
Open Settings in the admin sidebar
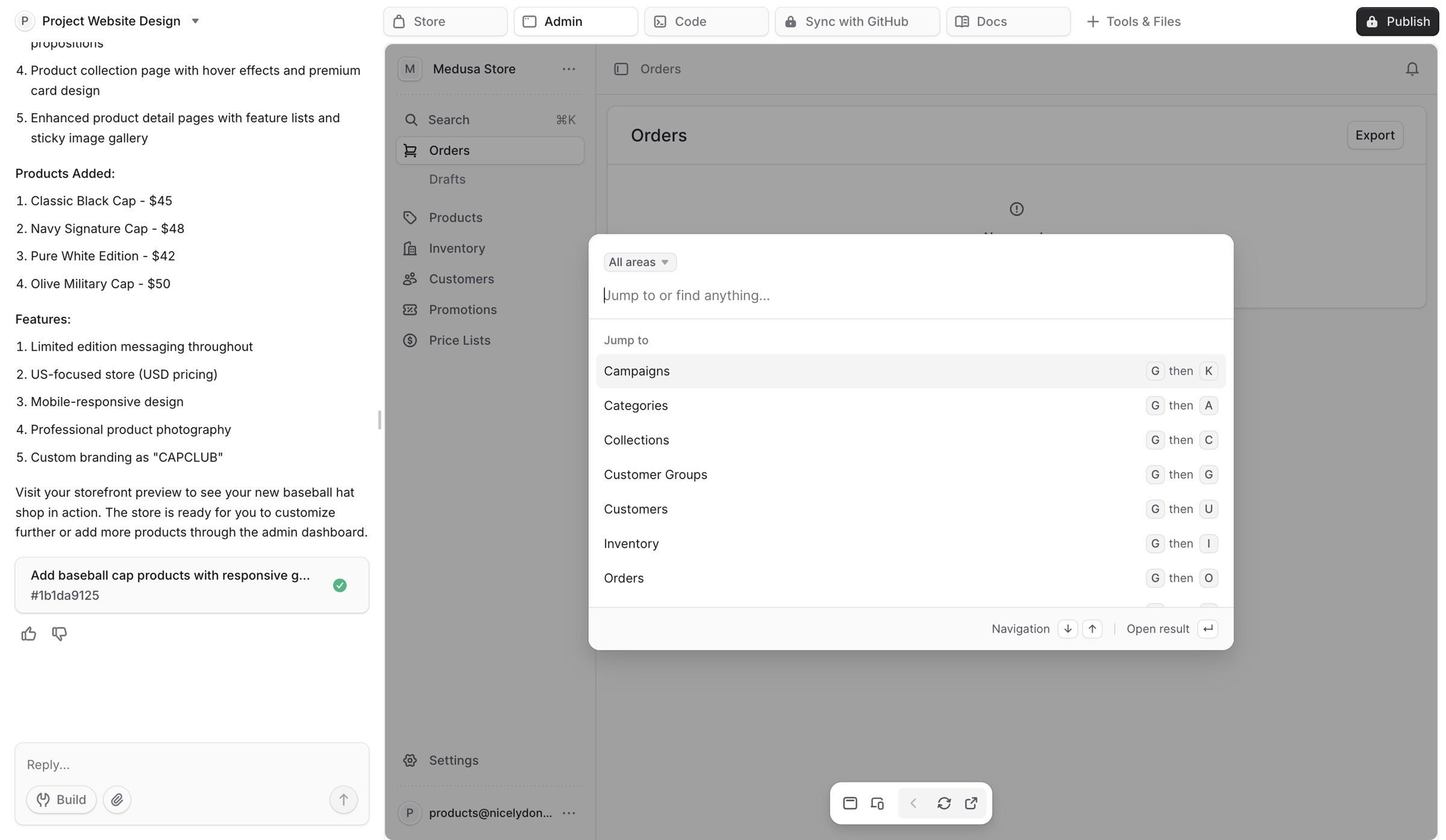pyautogui.click(x=489, y=760)
